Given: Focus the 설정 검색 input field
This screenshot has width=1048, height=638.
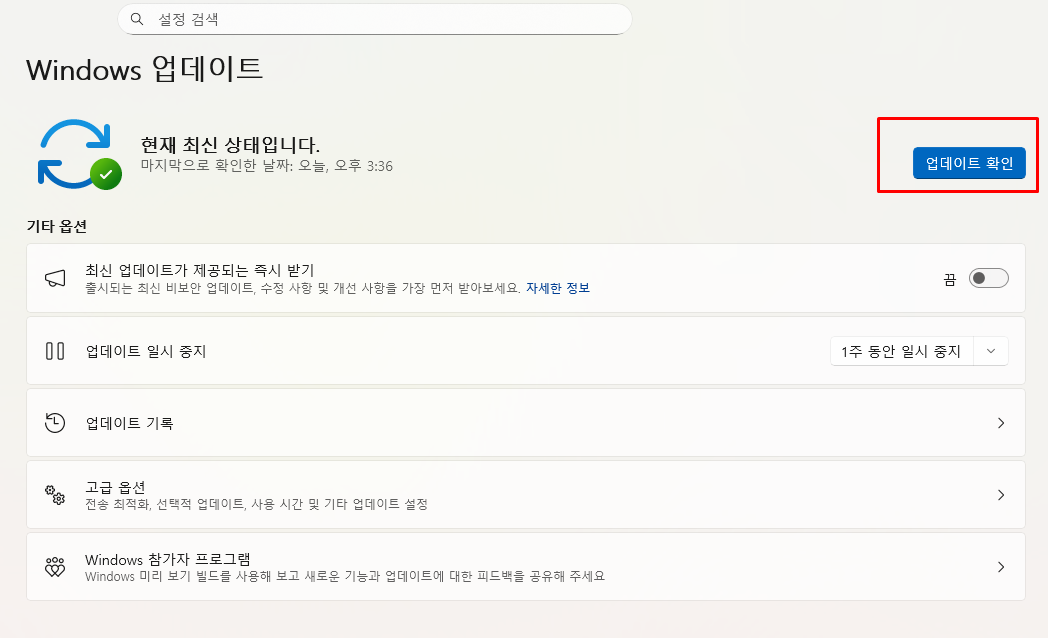Looking at the screenshot, I should click(375, 19).
